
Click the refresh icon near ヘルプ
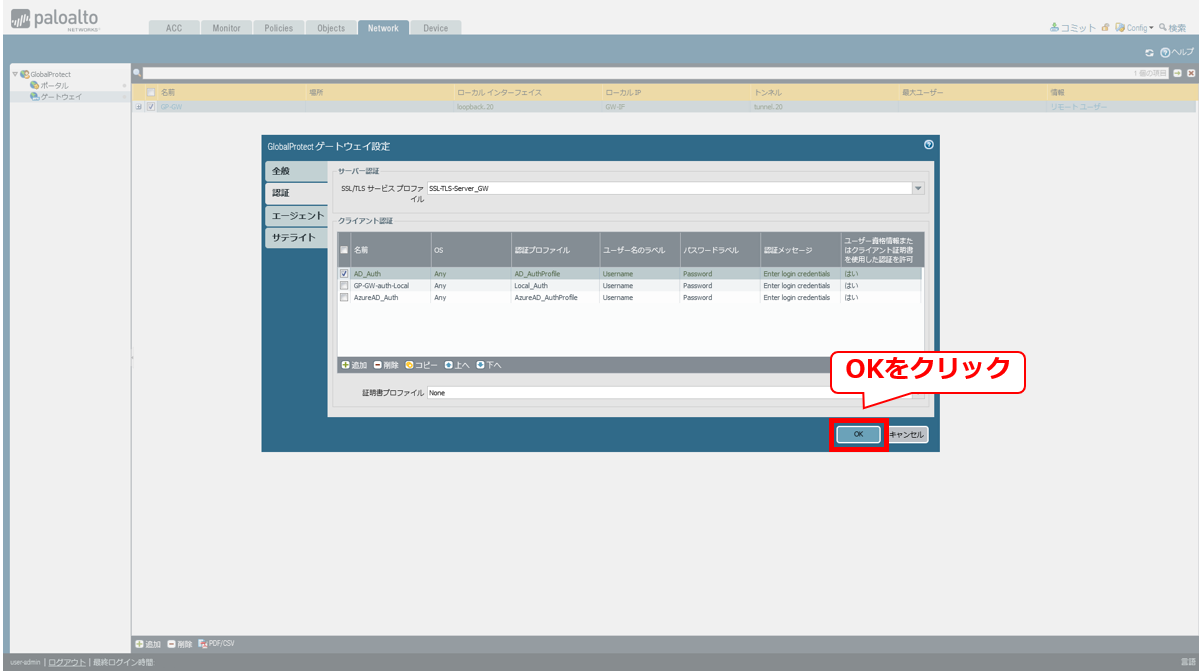[x=1150, y=51]
